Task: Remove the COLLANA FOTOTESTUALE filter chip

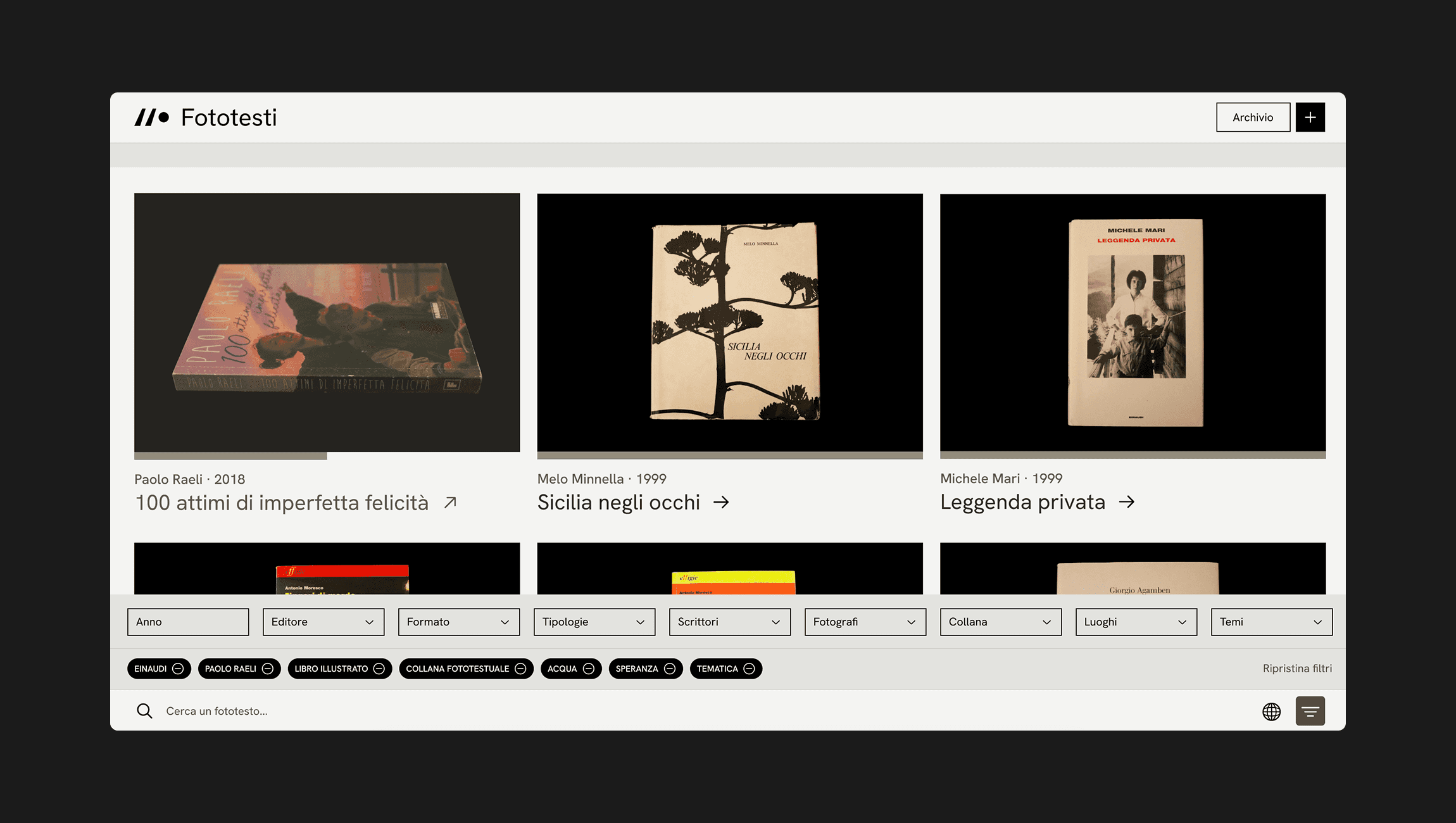Action: click(x=520, y=669)
